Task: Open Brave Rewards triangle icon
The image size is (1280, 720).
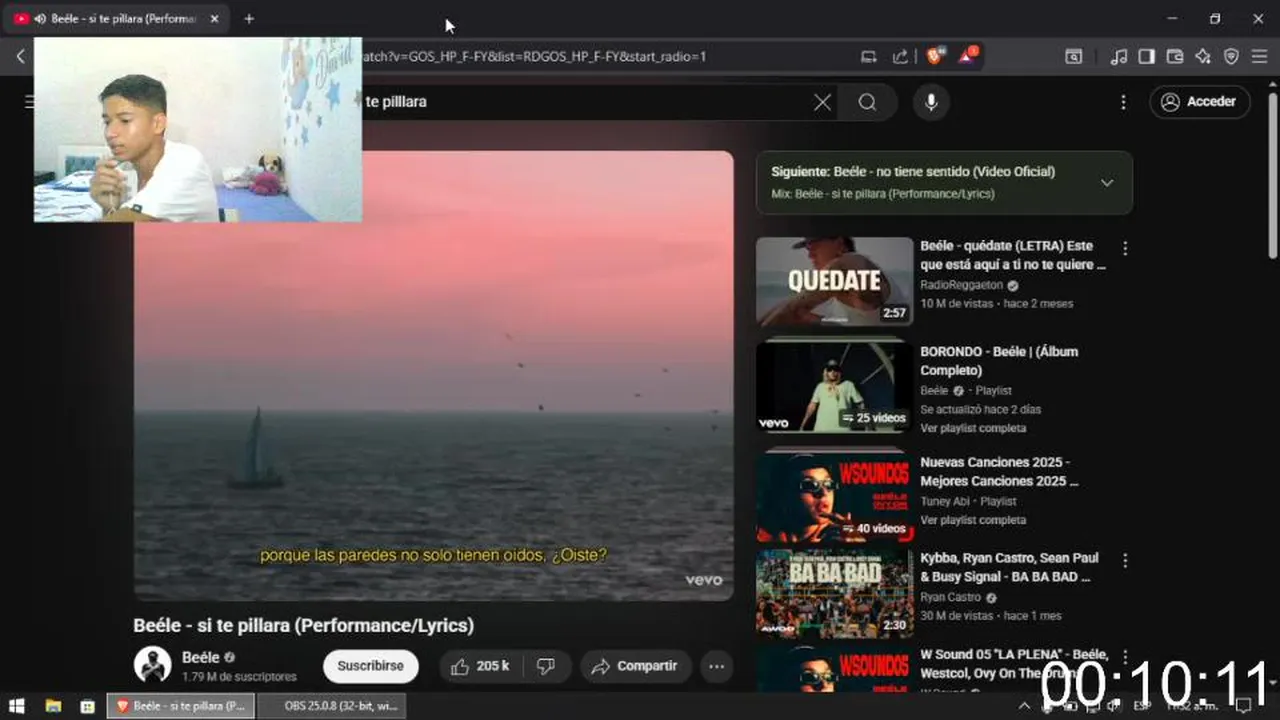Action: (968, 56)
